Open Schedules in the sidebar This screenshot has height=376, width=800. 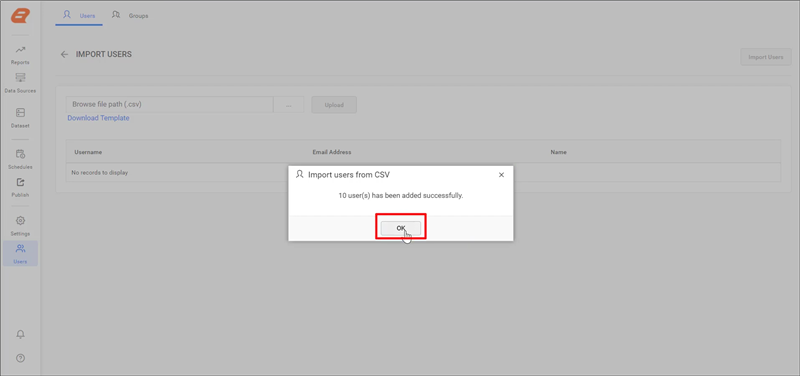tap(20, 159)
